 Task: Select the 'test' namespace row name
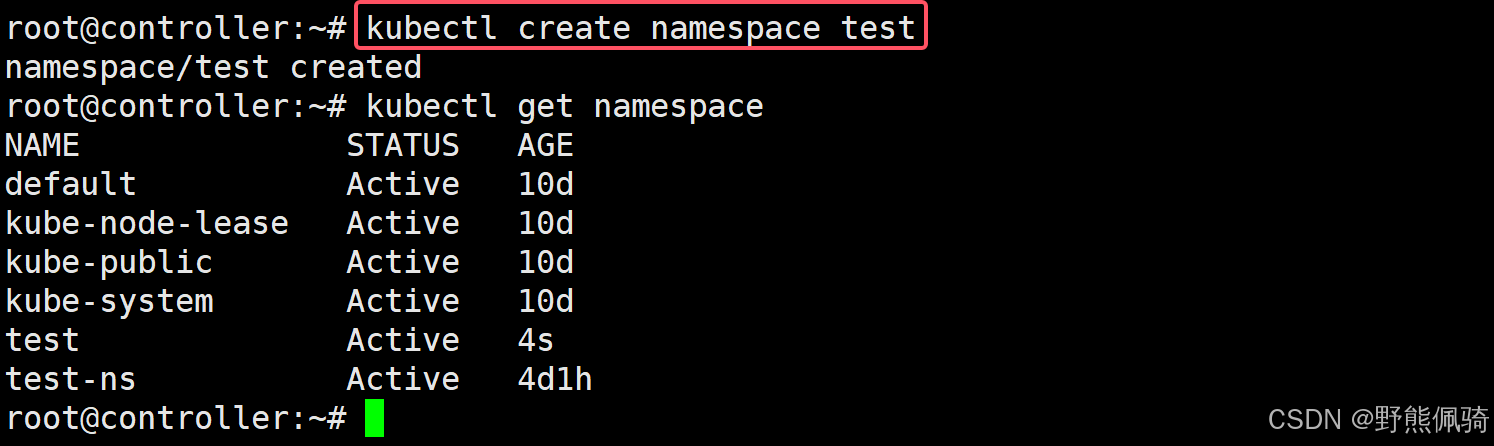coord(42,340)
